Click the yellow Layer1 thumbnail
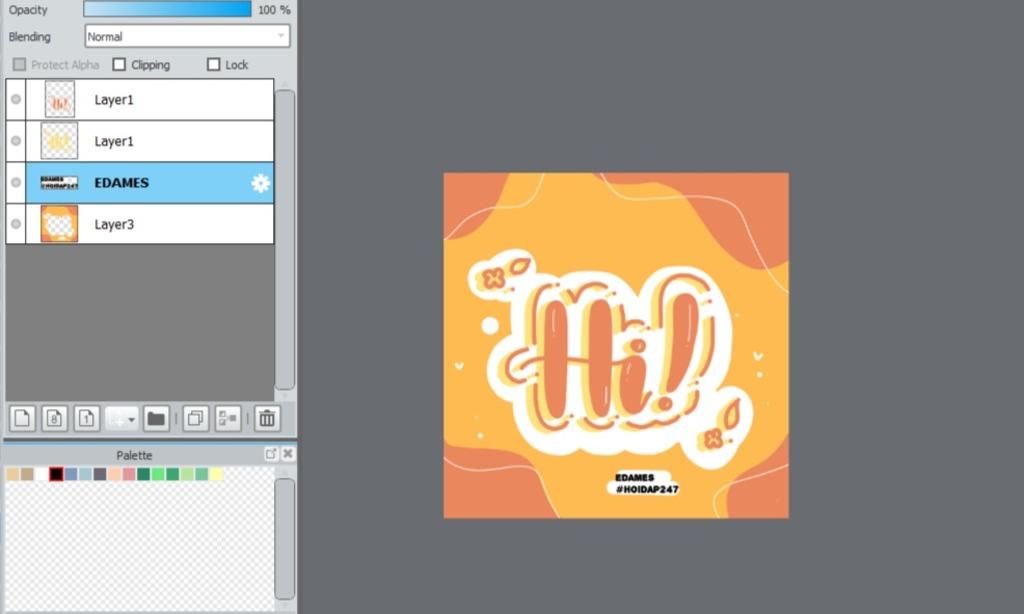 point(59,141)
